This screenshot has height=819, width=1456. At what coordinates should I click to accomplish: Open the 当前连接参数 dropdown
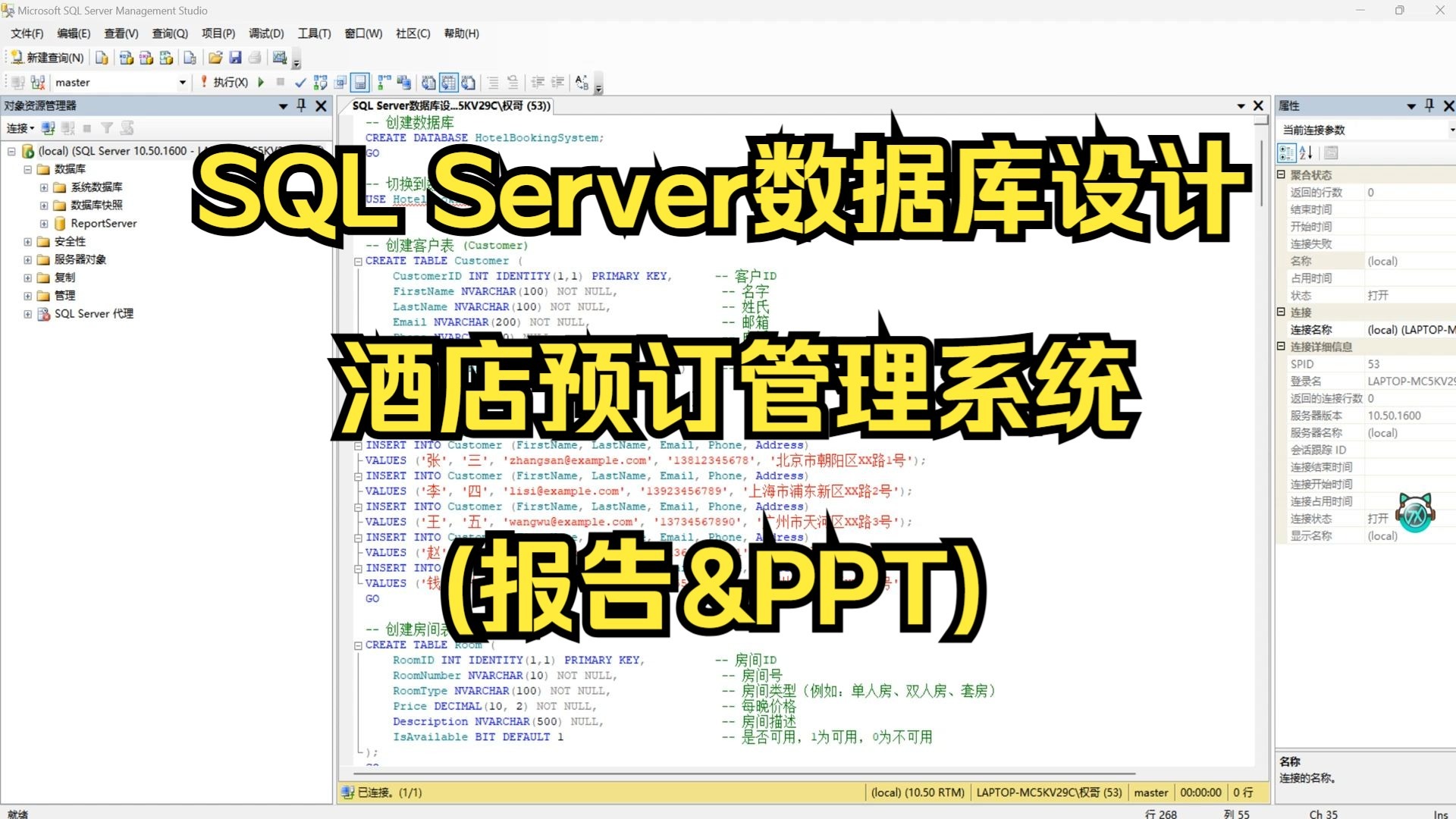coord(1452,130)
